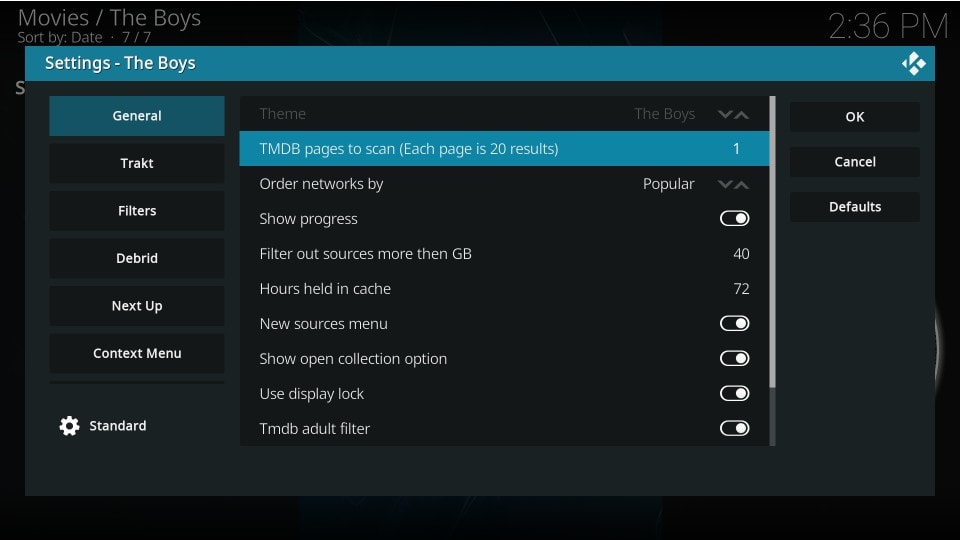Toggle the Use display lock switch
960x540 pixels.
coord(734,393)
